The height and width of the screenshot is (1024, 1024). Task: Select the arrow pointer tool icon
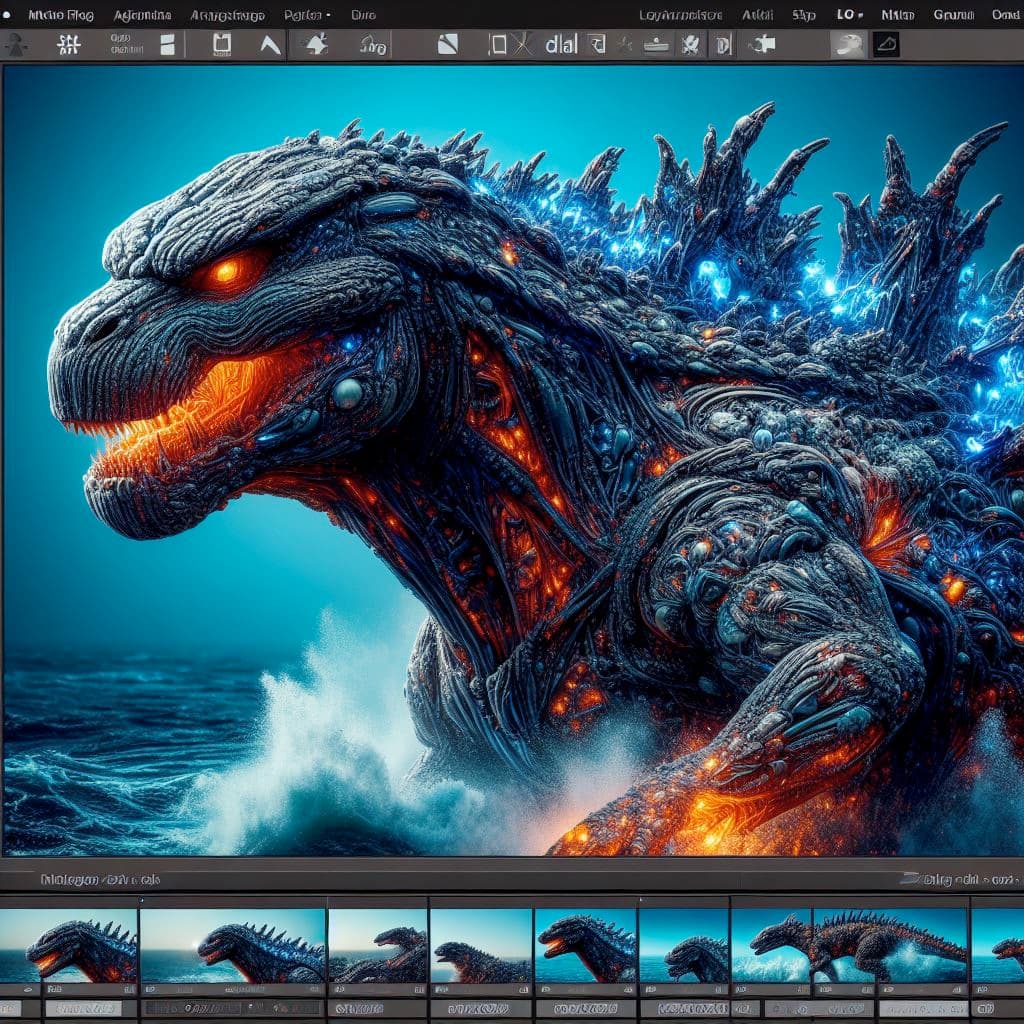270,44
